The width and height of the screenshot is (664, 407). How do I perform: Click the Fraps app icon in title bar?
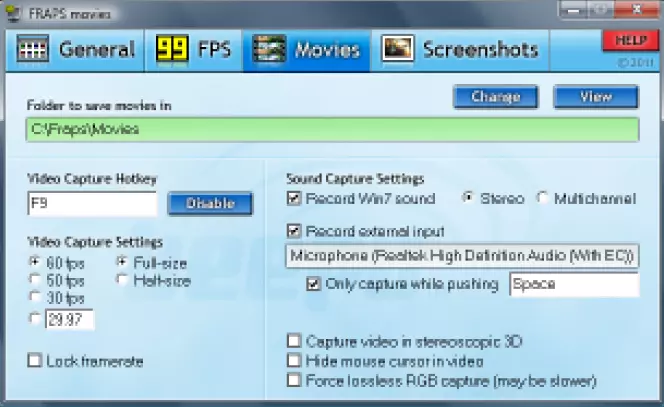[14, 13]
